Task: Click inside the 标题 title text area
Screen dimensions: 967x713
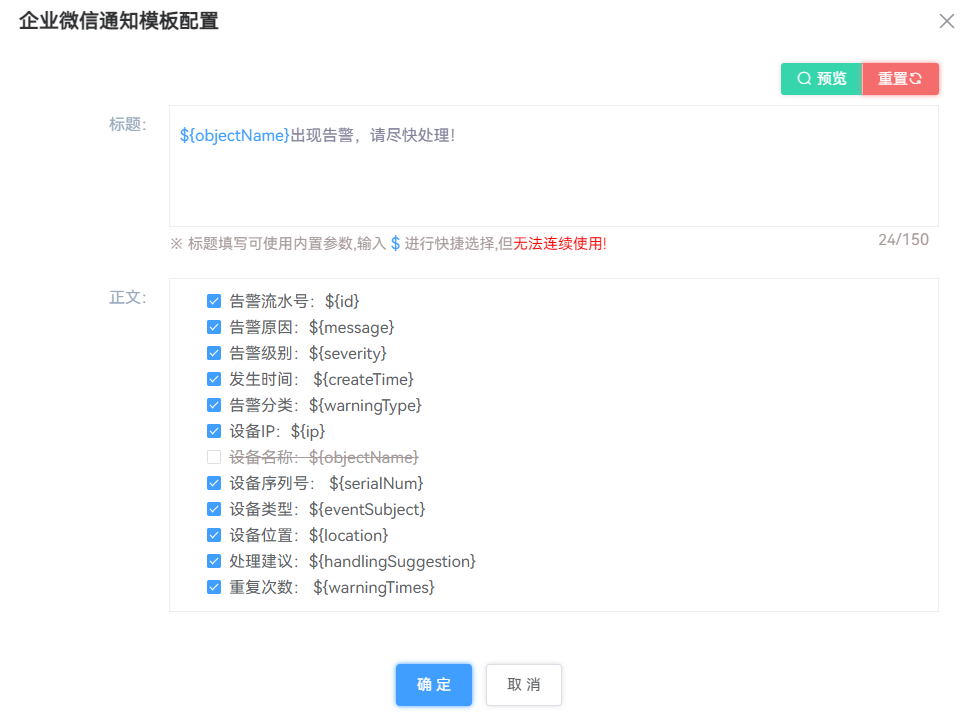Action: (554, 166)
